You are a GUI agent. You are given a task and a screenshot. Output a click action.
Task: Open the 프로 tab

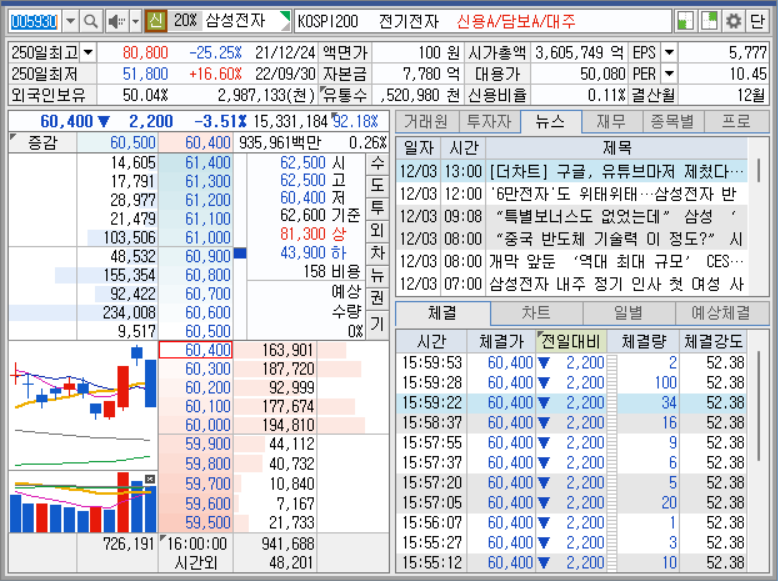[x=736, y=122]
